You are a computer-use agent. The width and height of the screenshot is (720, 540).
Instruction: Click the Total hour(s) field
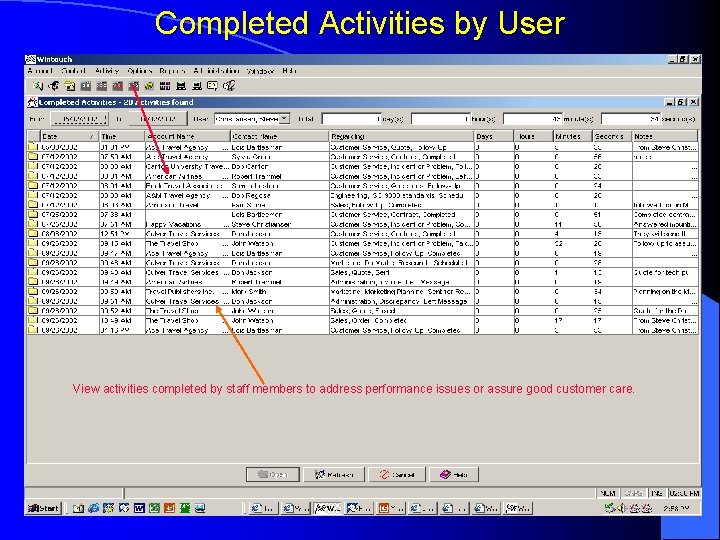tap(441, 119)
